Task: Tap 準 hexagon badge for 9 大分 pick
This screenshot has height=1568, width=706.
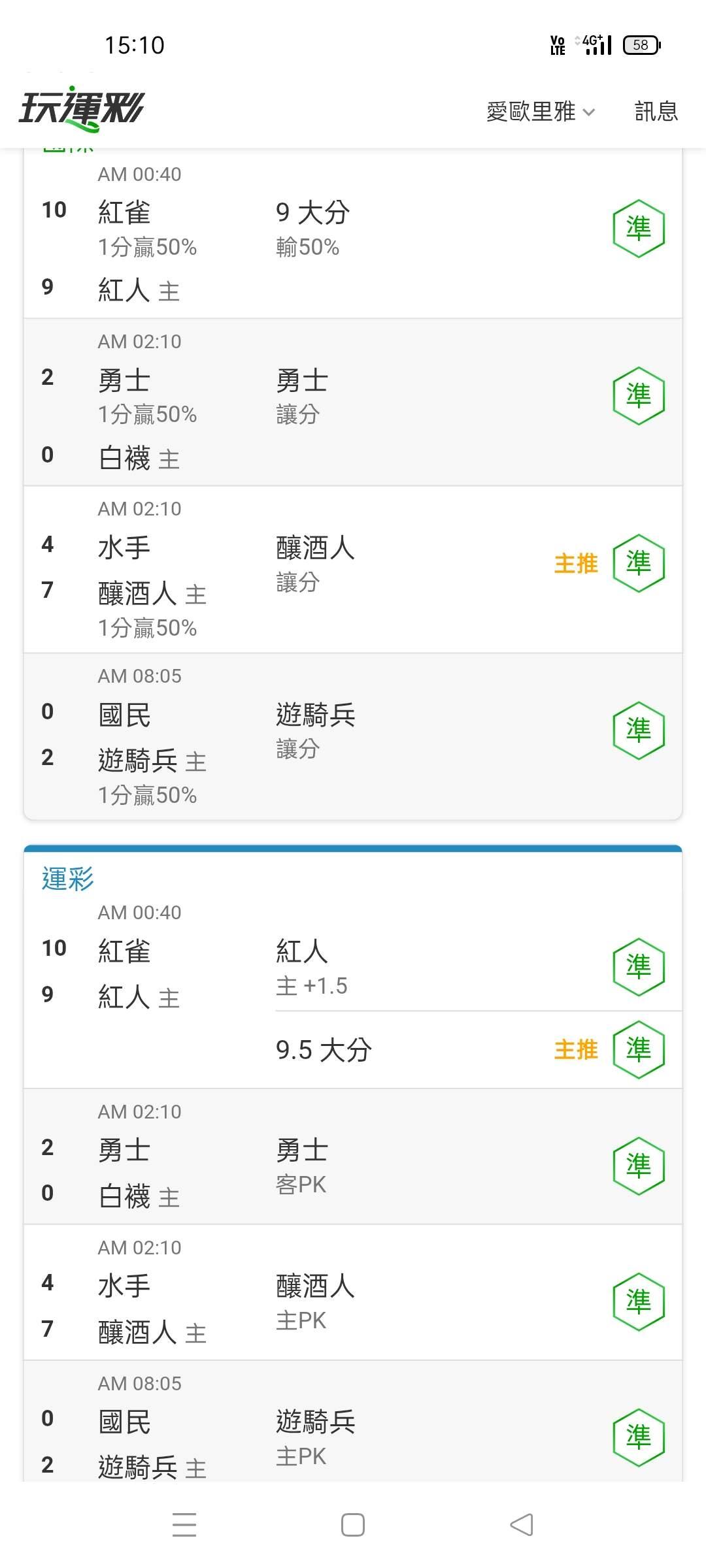Action: point(639,229)
